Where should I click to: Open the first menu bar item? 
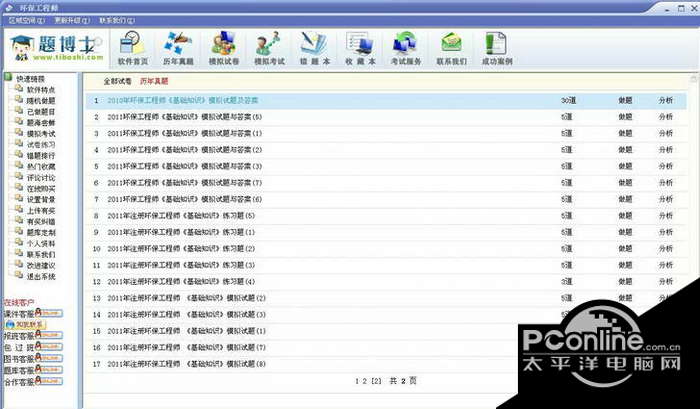pos(27,20)
